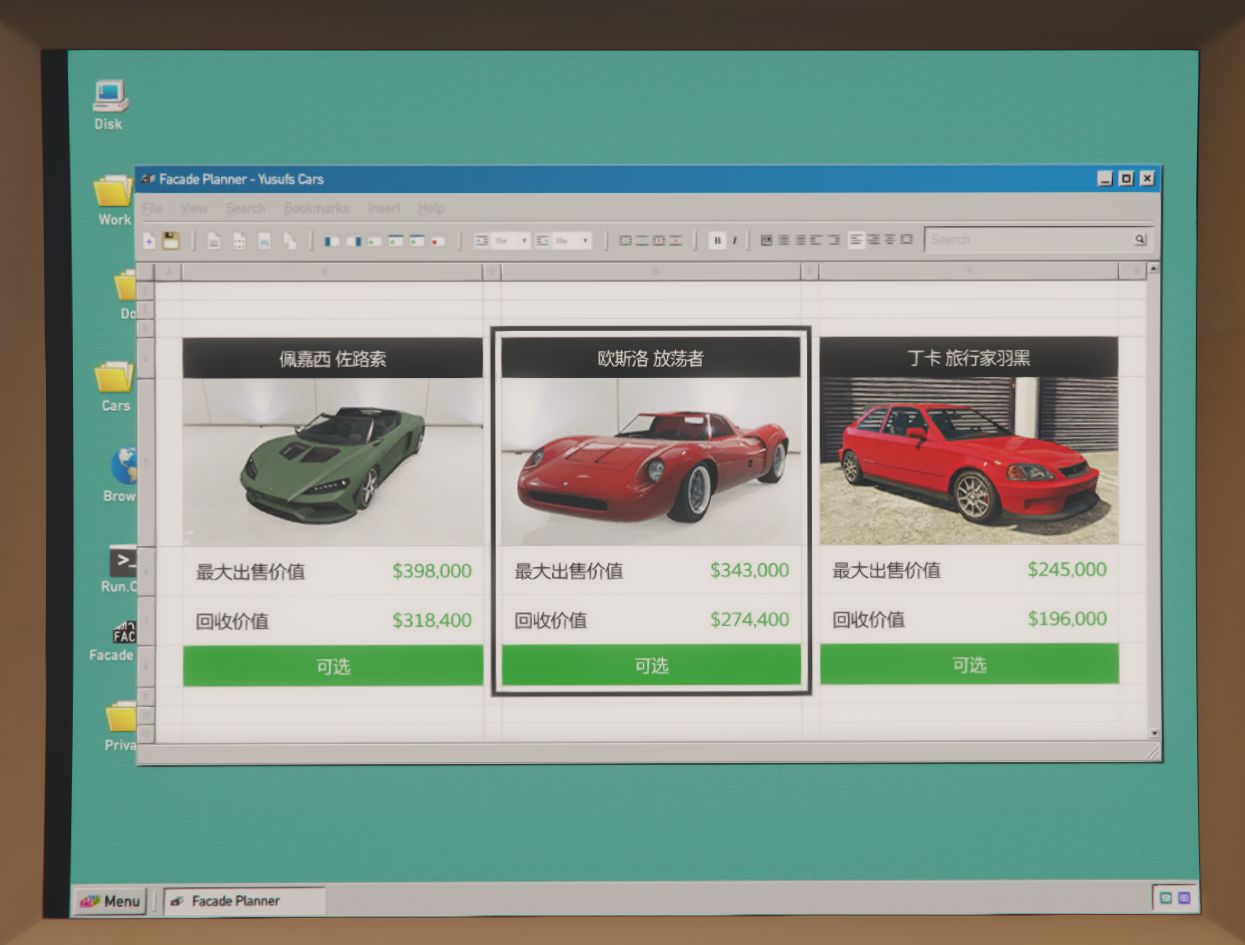1245x945 pixels.
Task: Click the 欧斯洛 放荡者 title header
Action: coord(651,358)
